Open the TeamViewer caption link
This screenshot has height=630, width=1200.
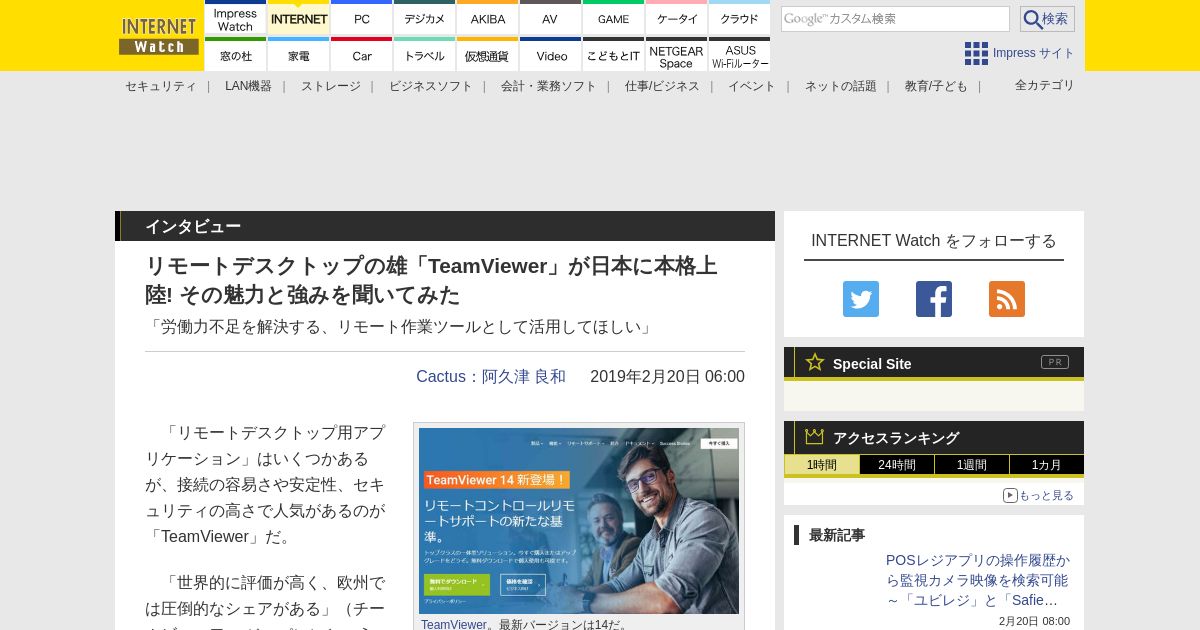[x=454, y=624]
